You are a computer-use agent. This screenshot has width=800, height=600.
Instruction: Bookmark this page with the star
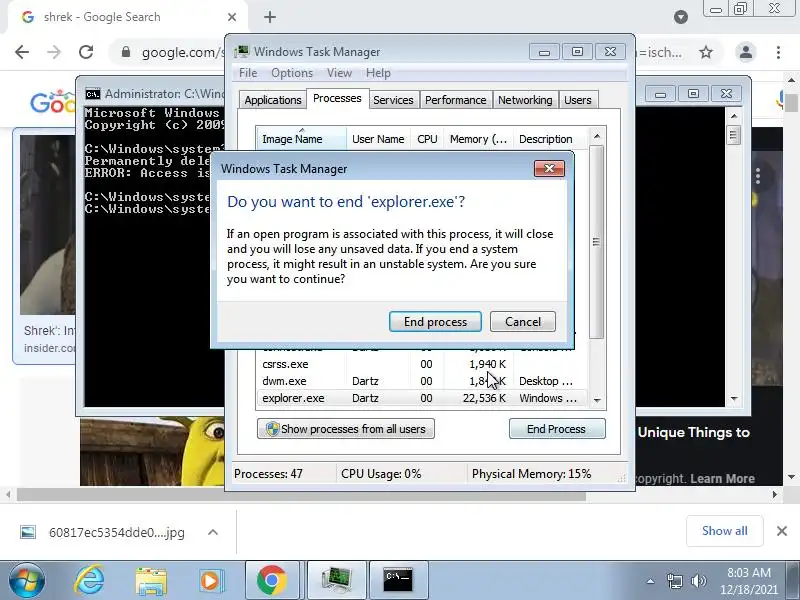click(706, 52)
